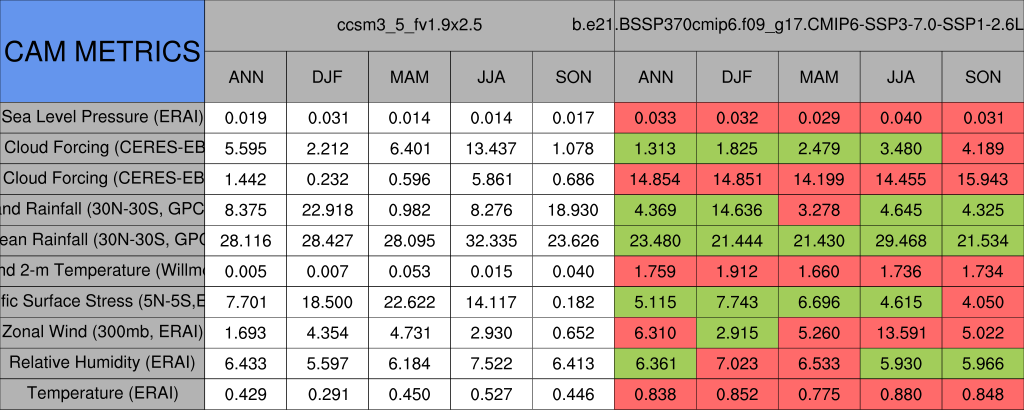Click the Land 2-m Temperature row label

coord(102,270)
